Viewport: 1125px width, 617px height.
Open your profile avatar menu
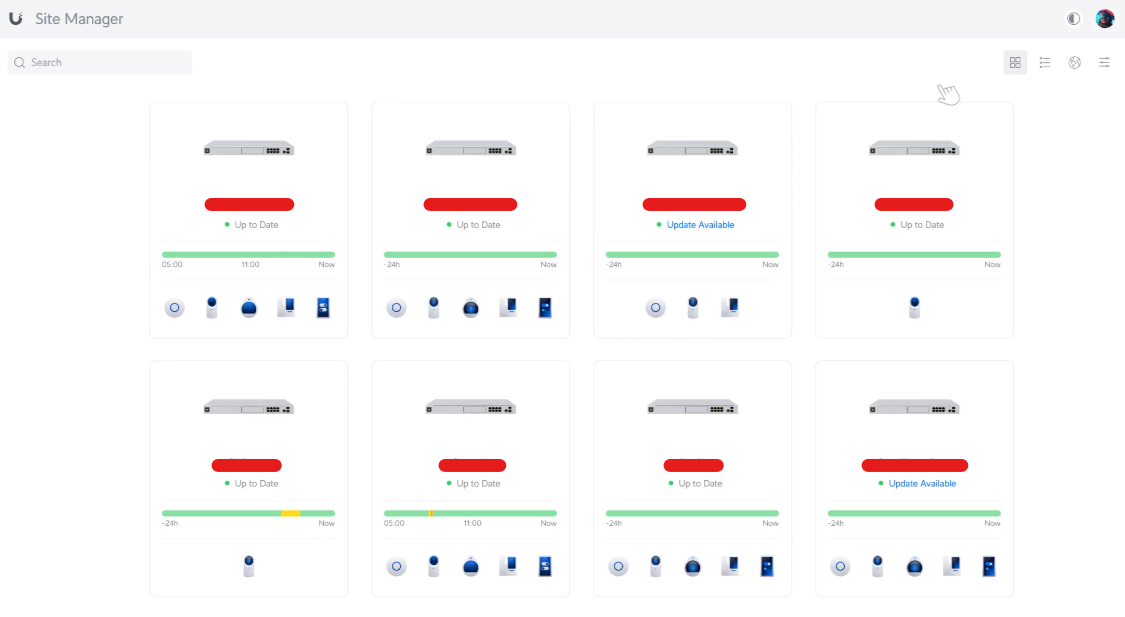(1104, 18)
